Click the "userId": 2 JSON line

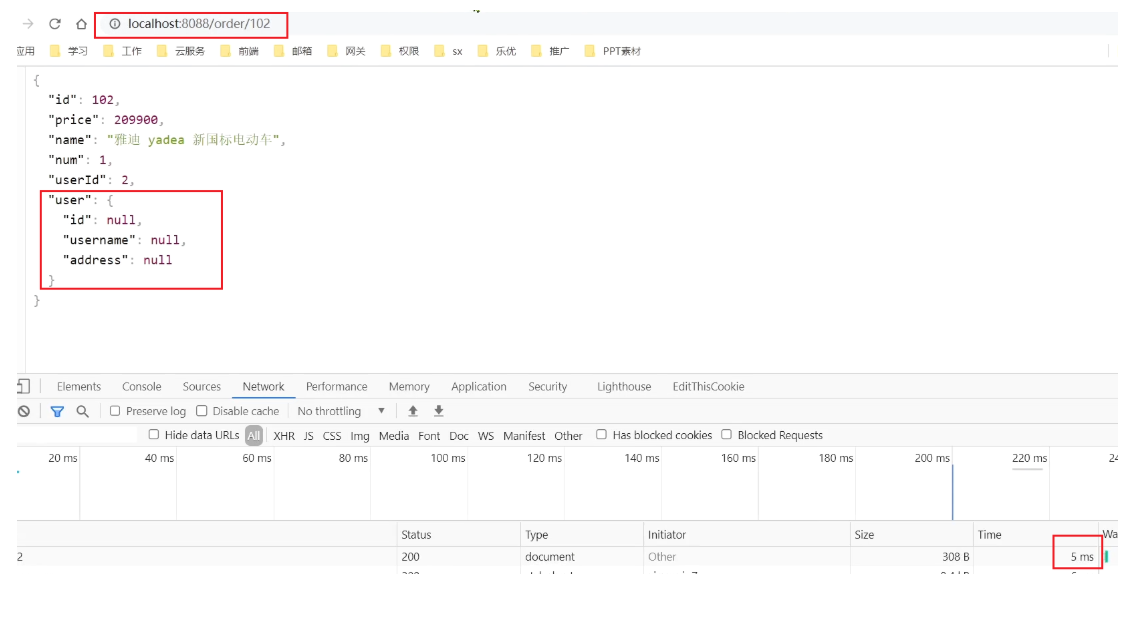click(91, 179)
